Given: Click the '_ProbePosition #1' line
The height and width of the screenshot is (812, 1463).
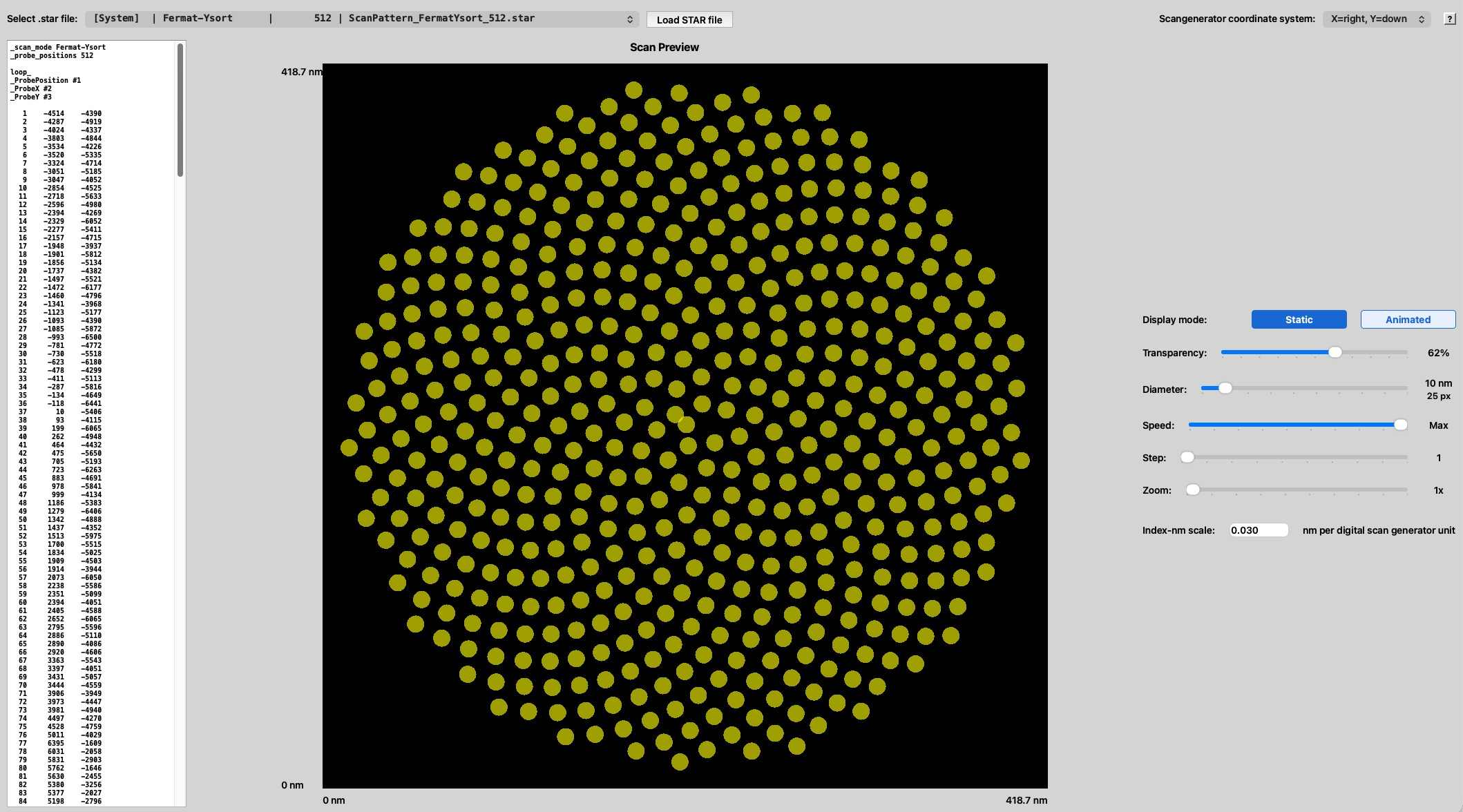Looking at the screenshot, I should (x=46, y=80).
